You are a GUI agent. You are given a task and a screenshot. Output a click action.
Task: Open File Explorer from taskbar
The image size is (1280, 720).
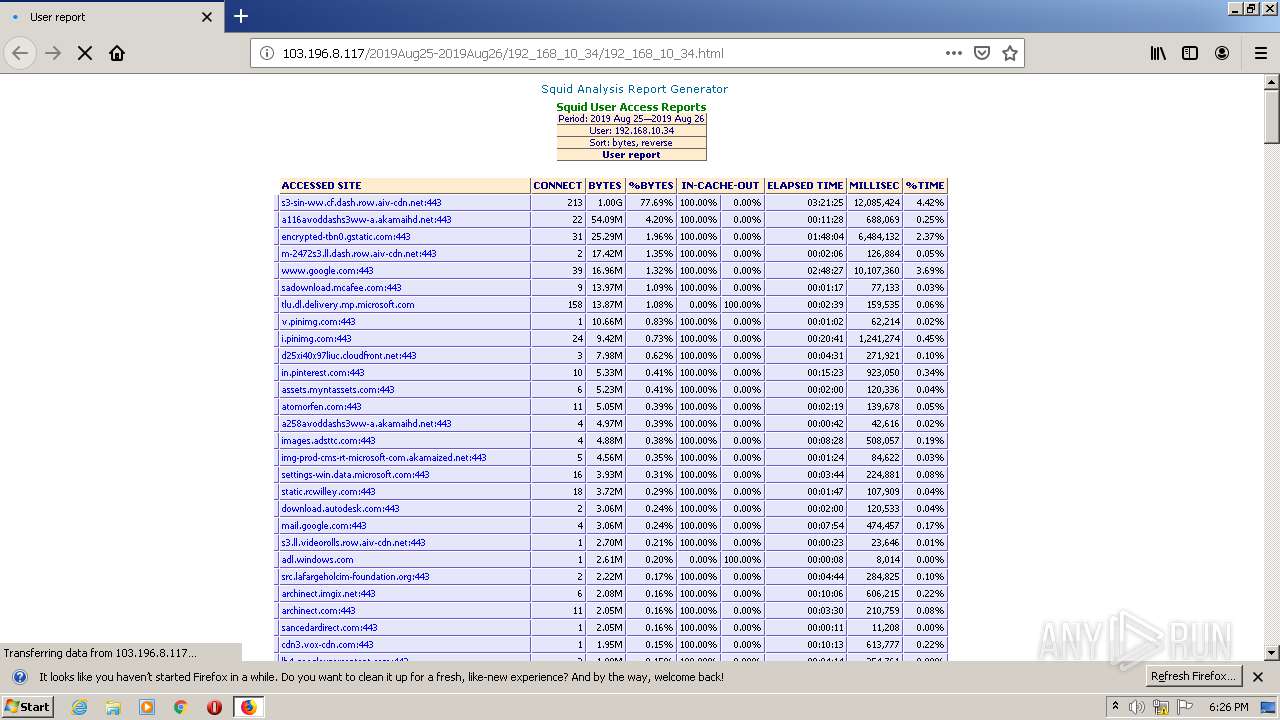[x=113, y=707]
